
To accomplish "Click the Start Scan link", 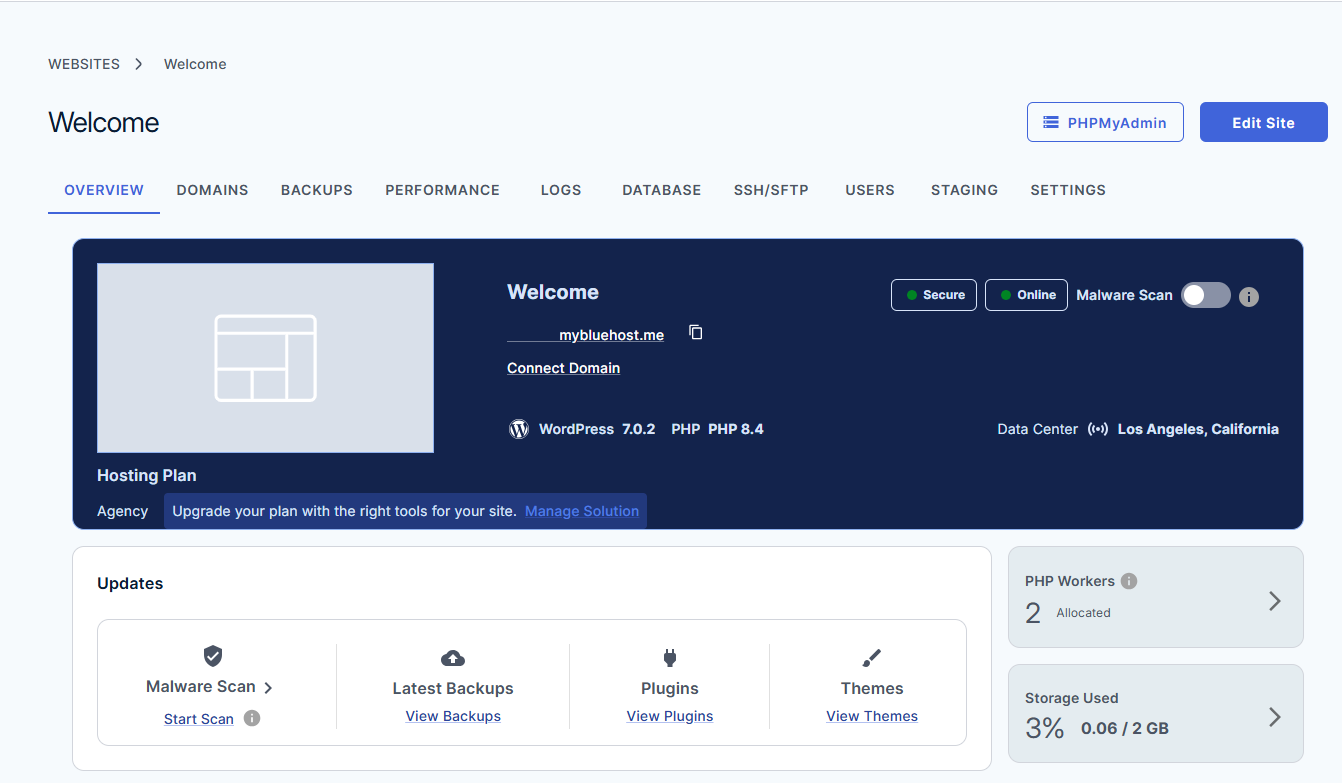I will [199, 719].
